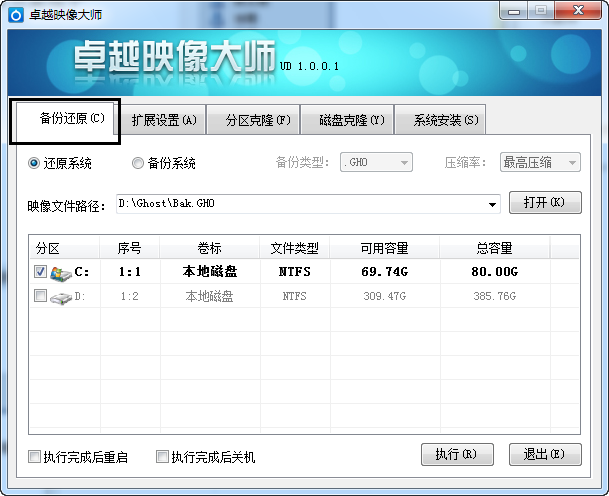
Task: Click the app logo icon in title bar
Action: [13, 13]
